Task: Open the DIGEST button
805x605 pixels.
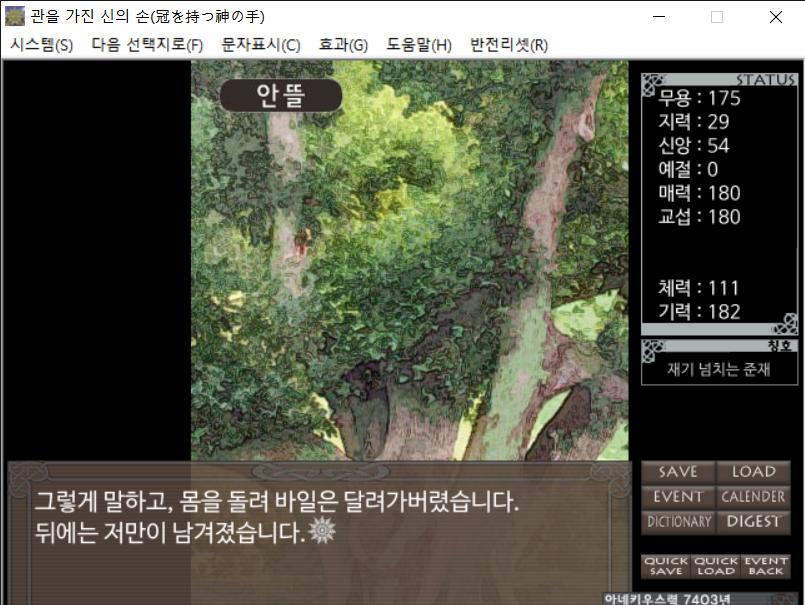Action: click(x=753, y=522)
